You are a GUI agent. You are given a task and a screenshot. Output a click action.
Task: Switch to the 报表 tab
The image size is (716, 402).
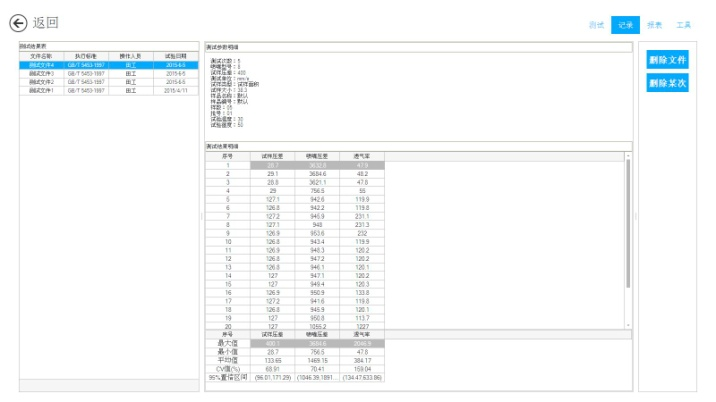pos(654,24)
